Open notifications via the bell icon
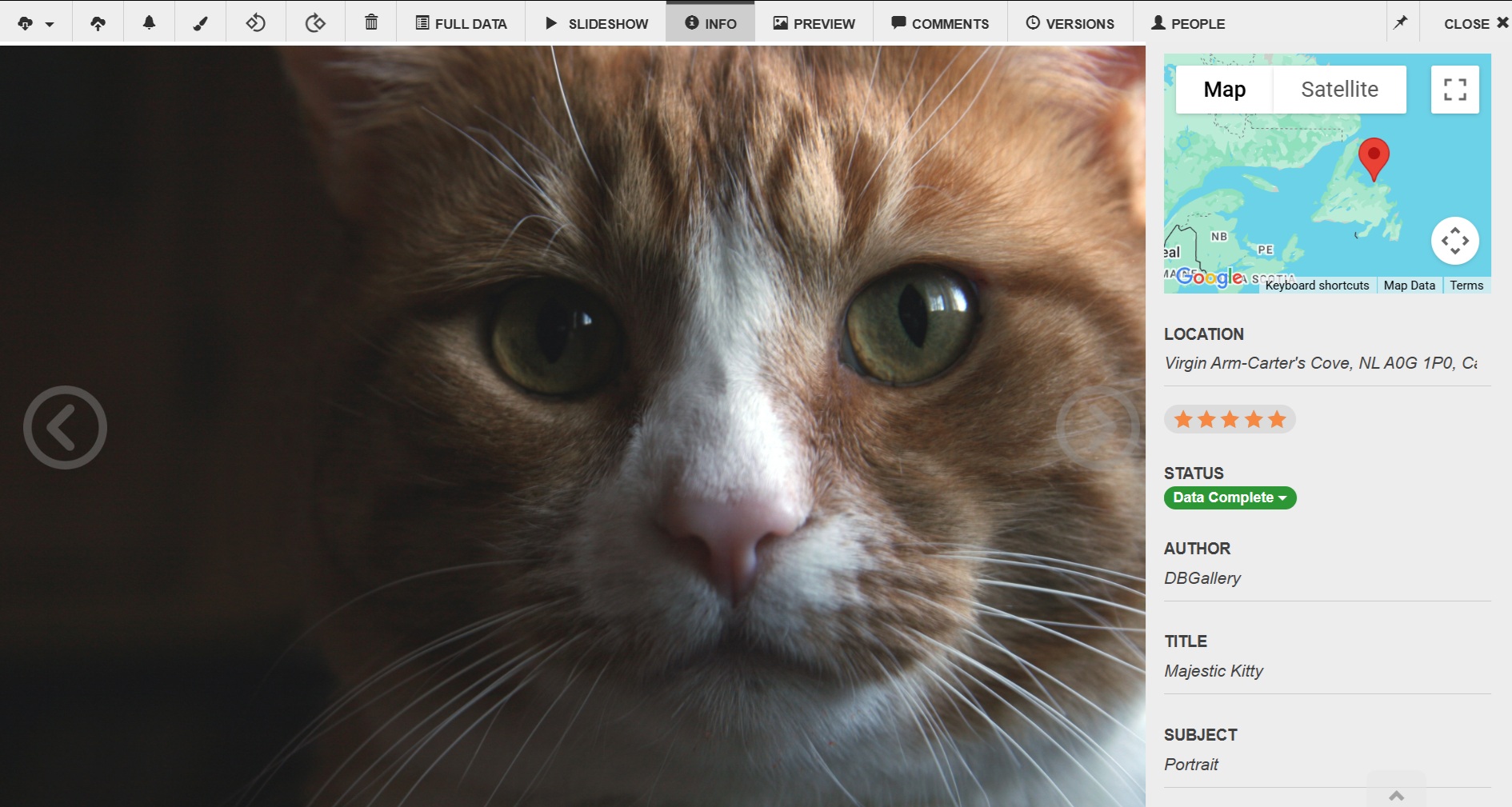The width and height of the screenshot is (1512, 807). (148, 22)
